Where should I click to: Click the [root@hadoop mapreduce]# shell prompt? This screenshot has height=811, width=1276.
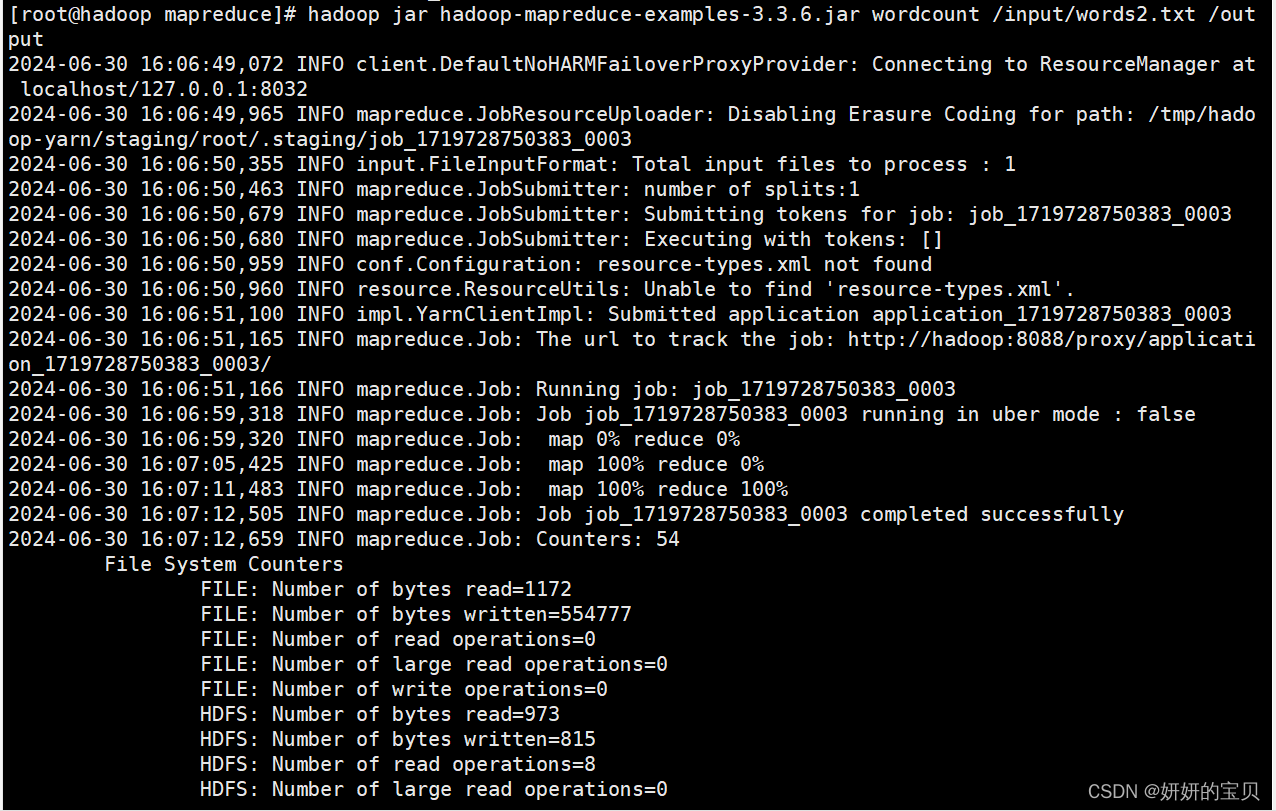[151, 14]
